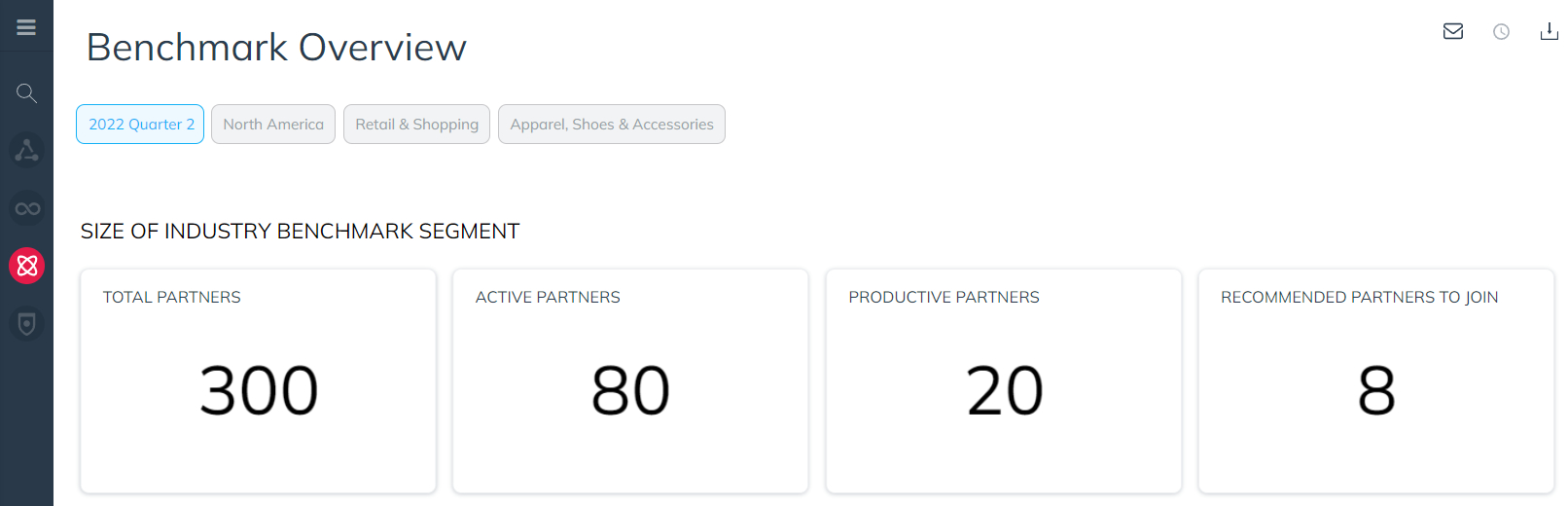Open the shield icon in sidebar
Screen dimensions: 1568x506
[x=27, y=323]
